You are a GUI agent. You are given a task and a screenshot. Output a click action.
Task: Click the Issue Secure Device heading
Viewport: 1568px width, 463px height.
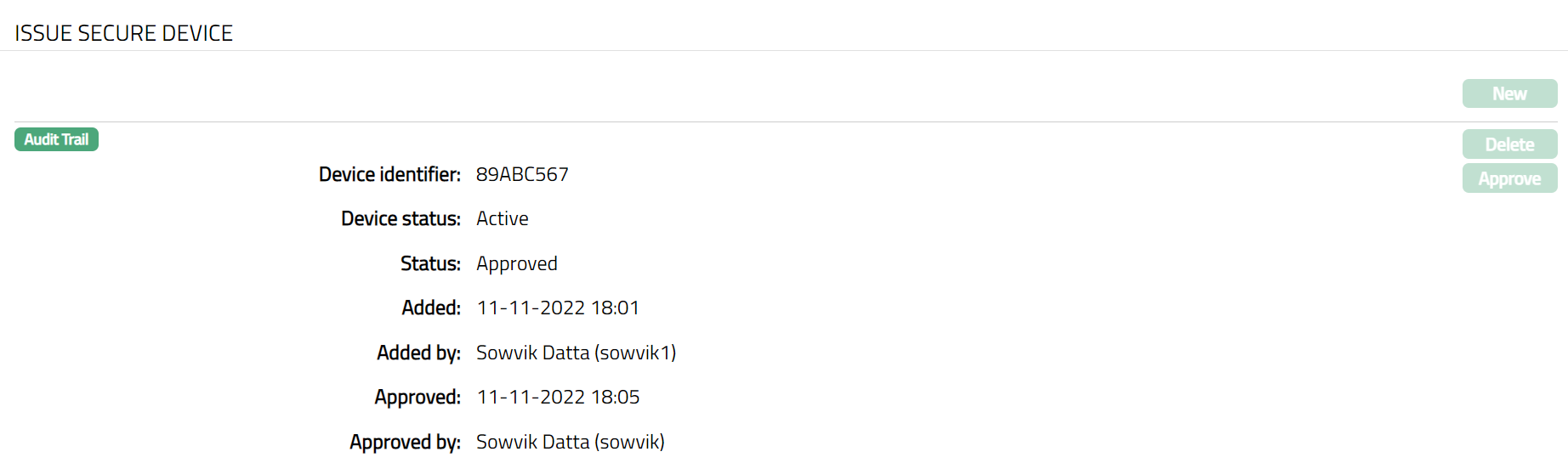[x=124, y=33]
